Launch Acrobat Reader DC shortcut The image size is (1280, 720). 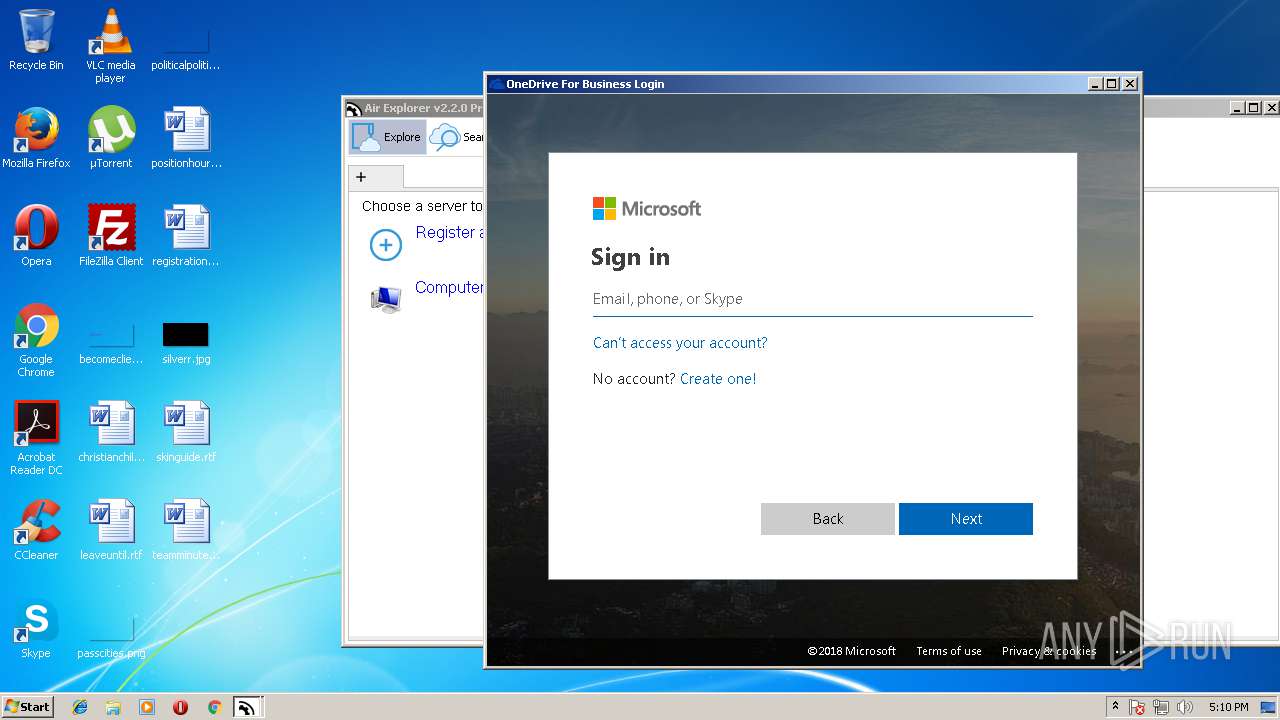(x=36, y=438)
